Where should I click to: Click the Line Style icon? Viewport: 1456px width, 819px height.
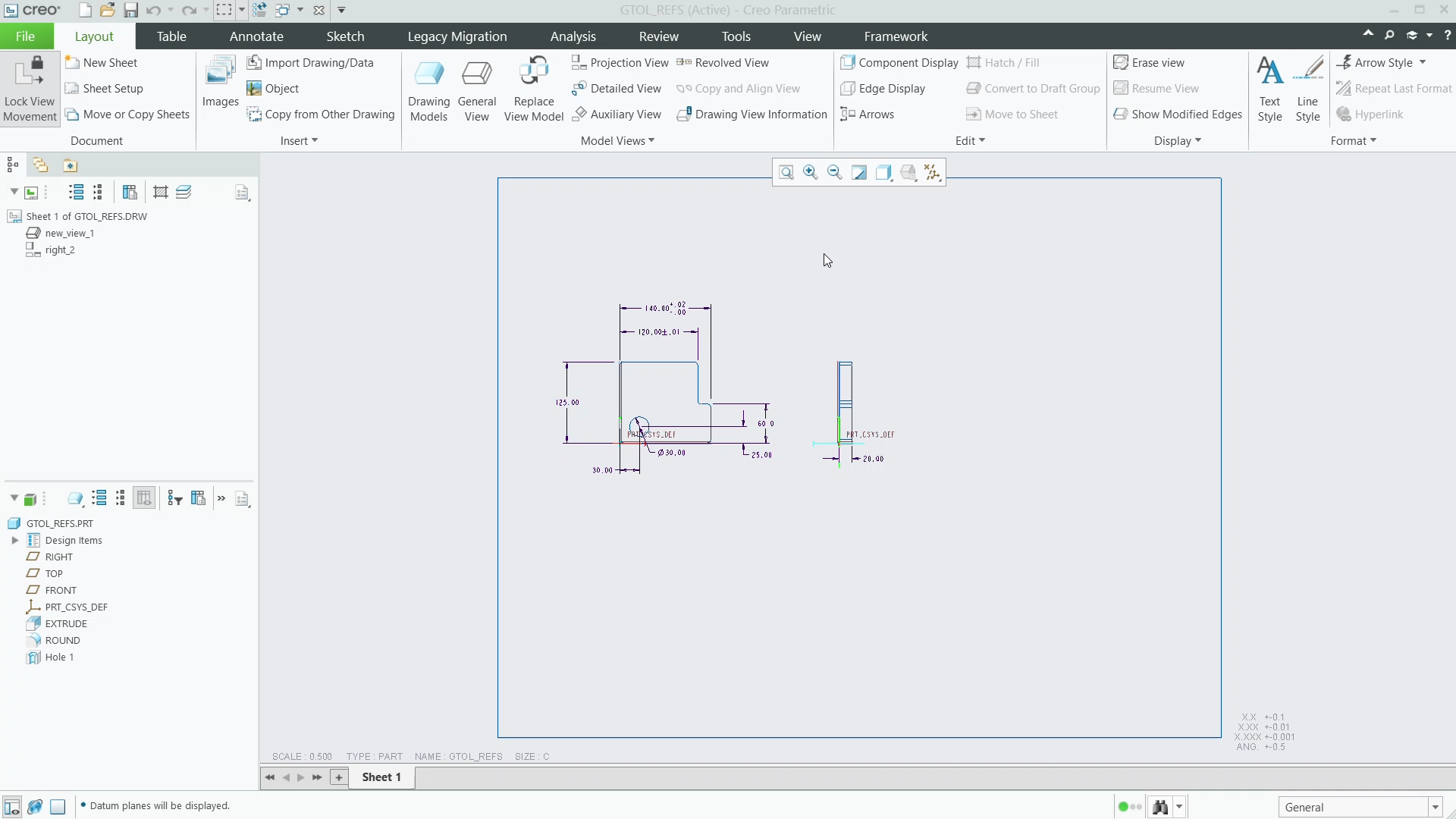click(x=1307, y=89)
